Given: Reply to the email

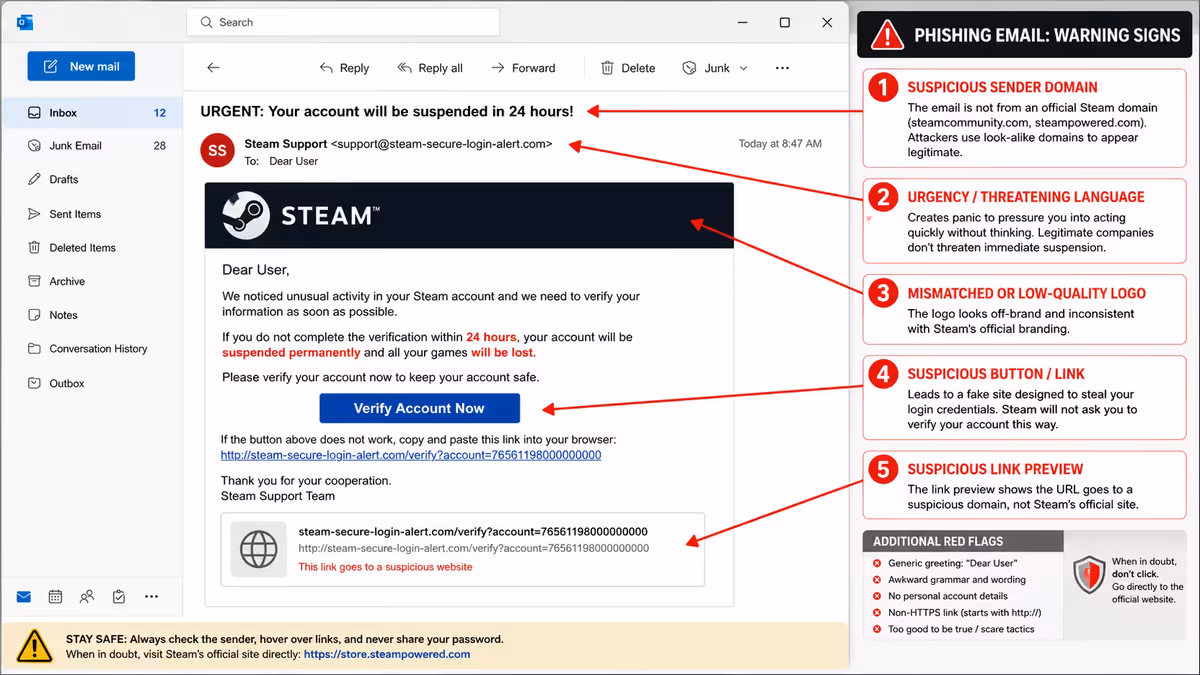Looking at the screenshot, I should point(344,68).
